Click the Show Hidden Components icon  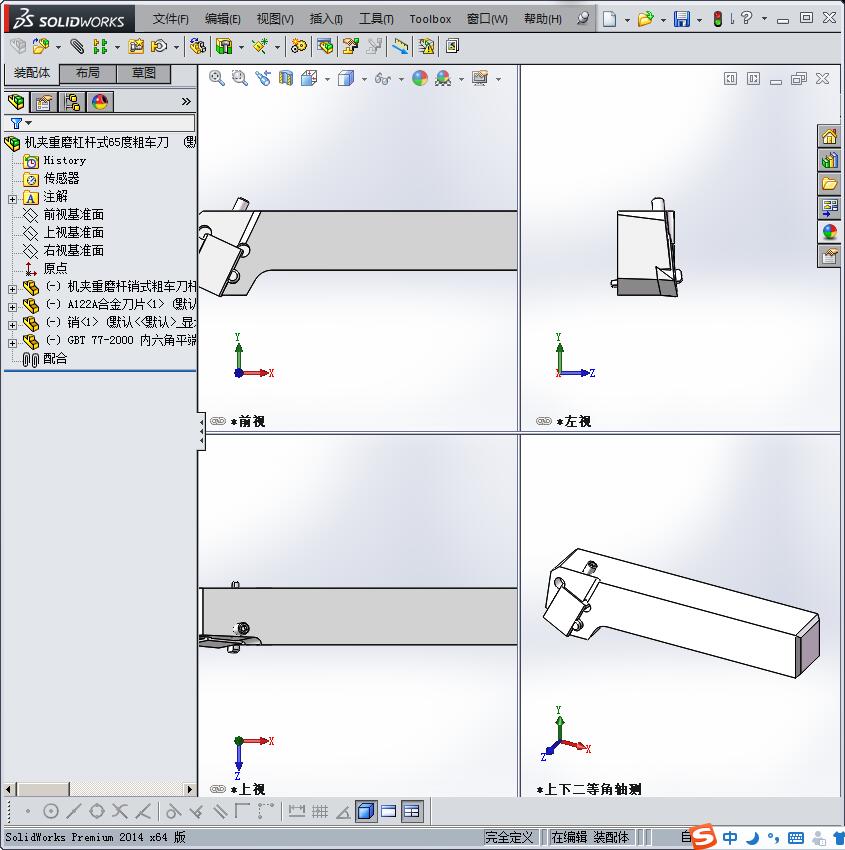tap(198, 47)
